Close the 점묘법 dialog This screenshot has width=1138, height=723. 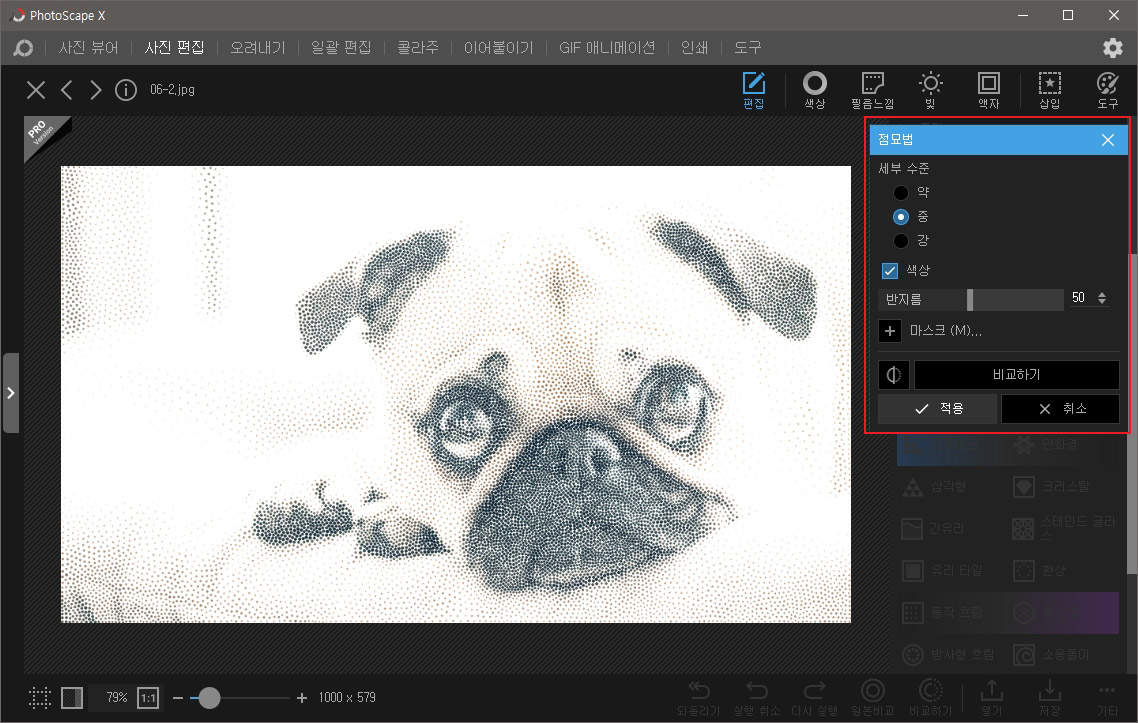(1108, 140)
